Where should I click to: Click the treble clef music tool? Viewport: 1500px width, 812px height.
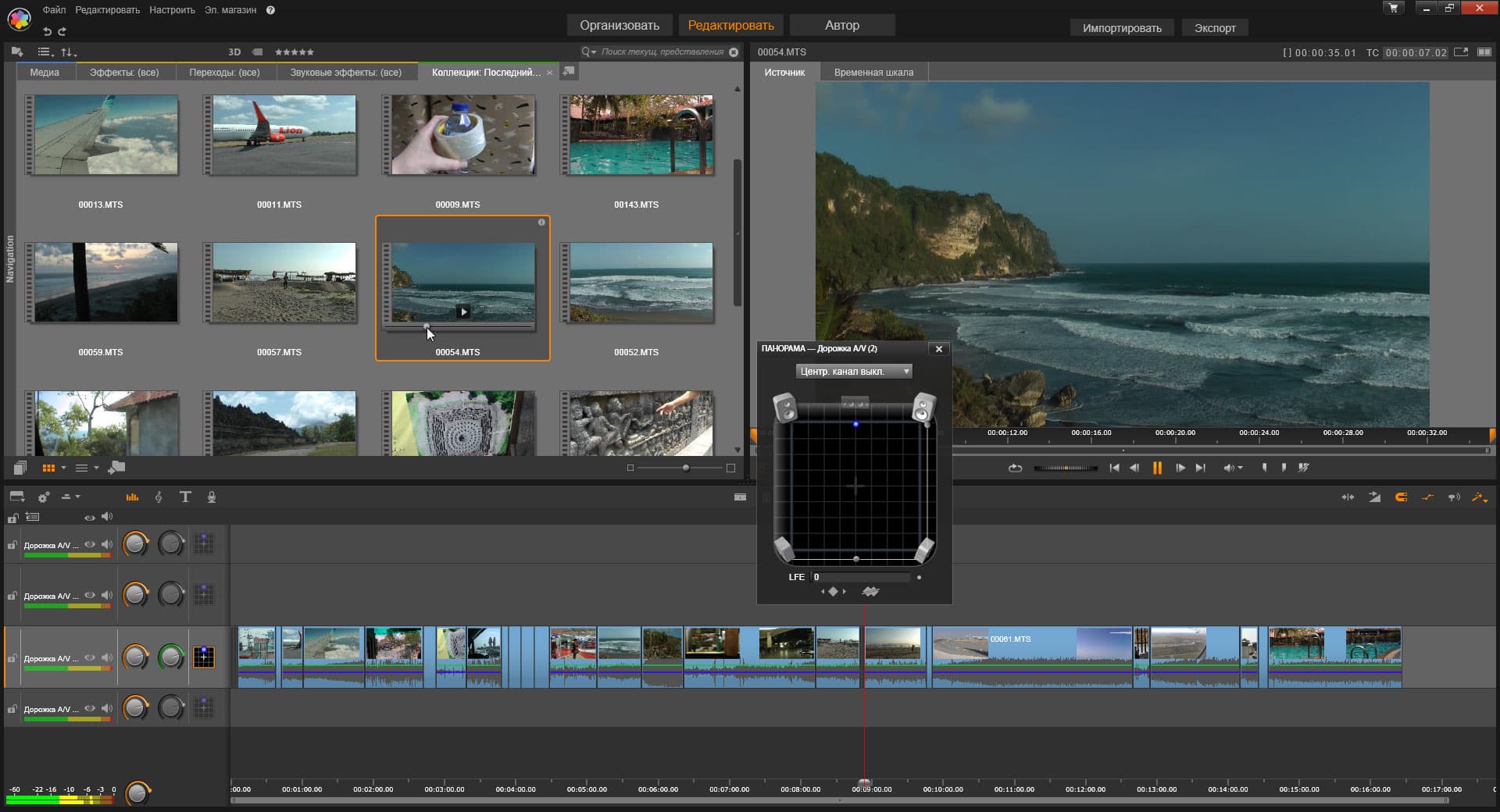tap(159, 497)
